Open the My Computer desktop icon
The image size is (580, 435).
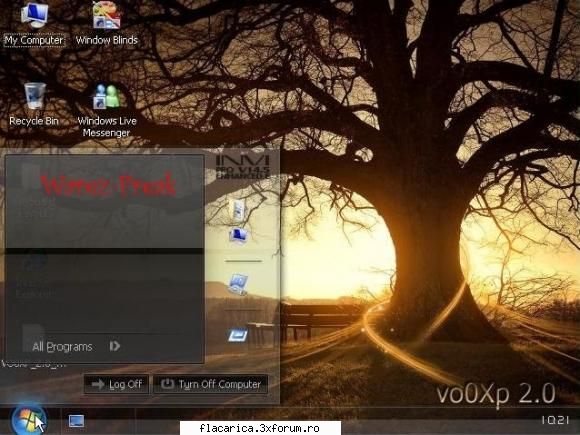[x=34, y=24]
